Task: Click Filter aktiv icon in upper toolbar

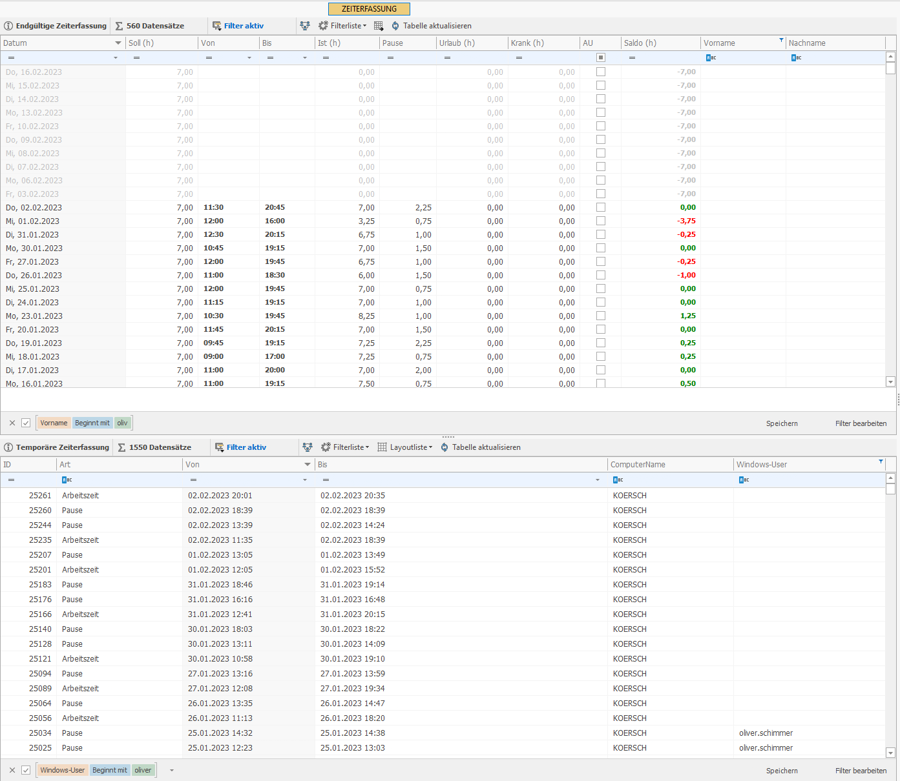Action: pyautogui.click(x=216, y=26)
